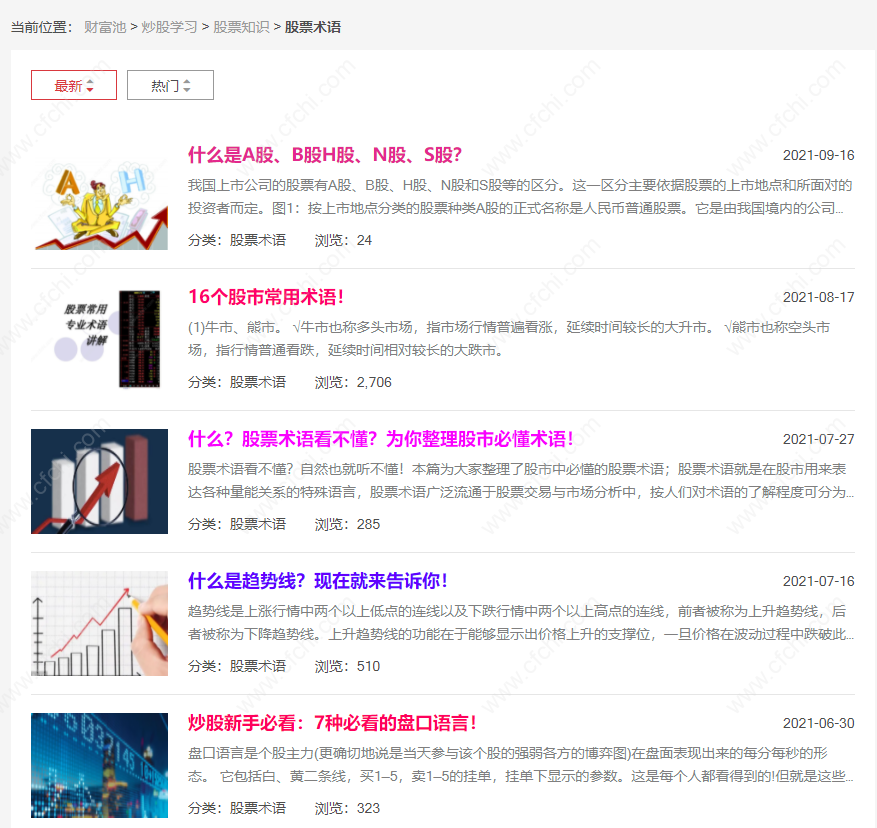Image resolution: width=877 pixels, height=828 pixels.
Task: Click bar chart magnifier thumbnail
Action: tap(100, 482)
